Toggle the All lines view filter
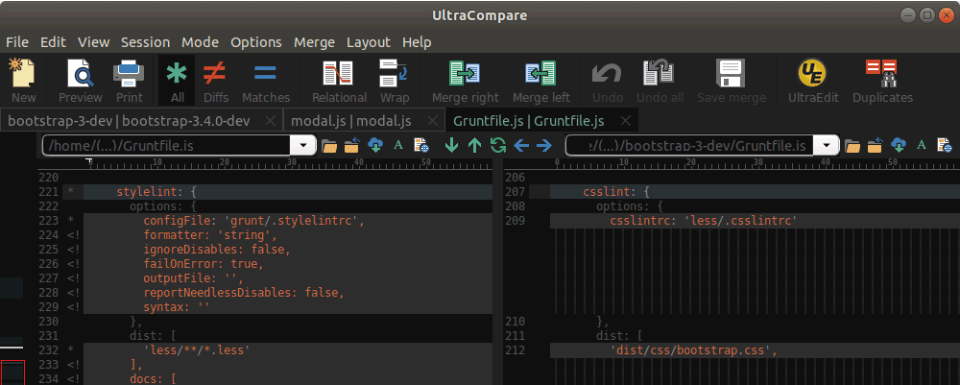The height and width of the screenshot is (385, 960). click(x=177, y=80)
